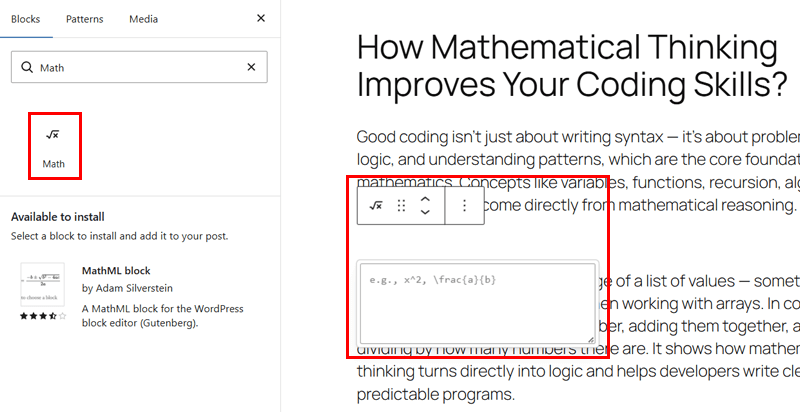Close the block inserter panel

(x=261, y=19)
